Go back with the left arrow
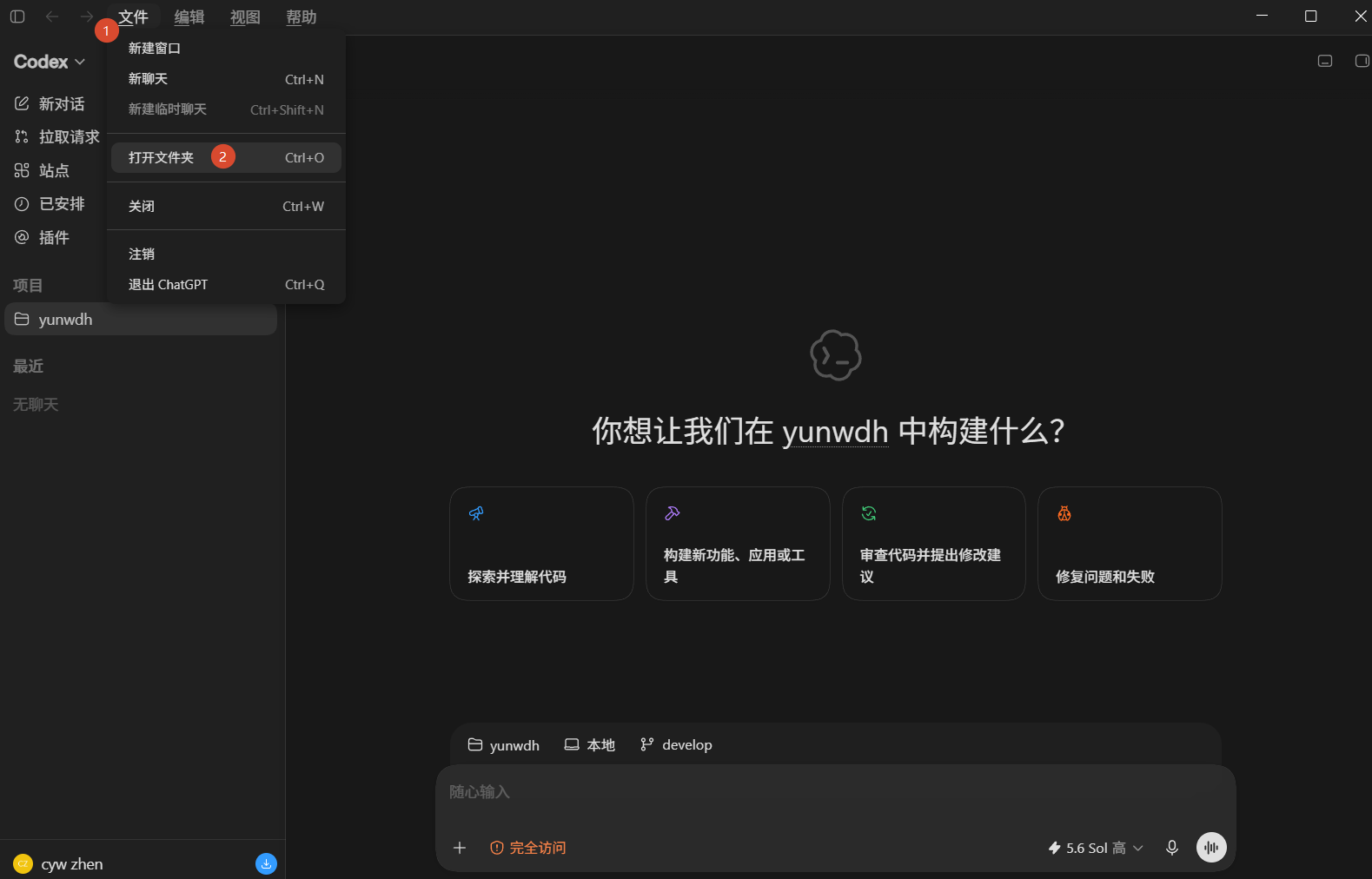Screen dimensions: 1372x879 pyautogui.click(x=52, y=17)
